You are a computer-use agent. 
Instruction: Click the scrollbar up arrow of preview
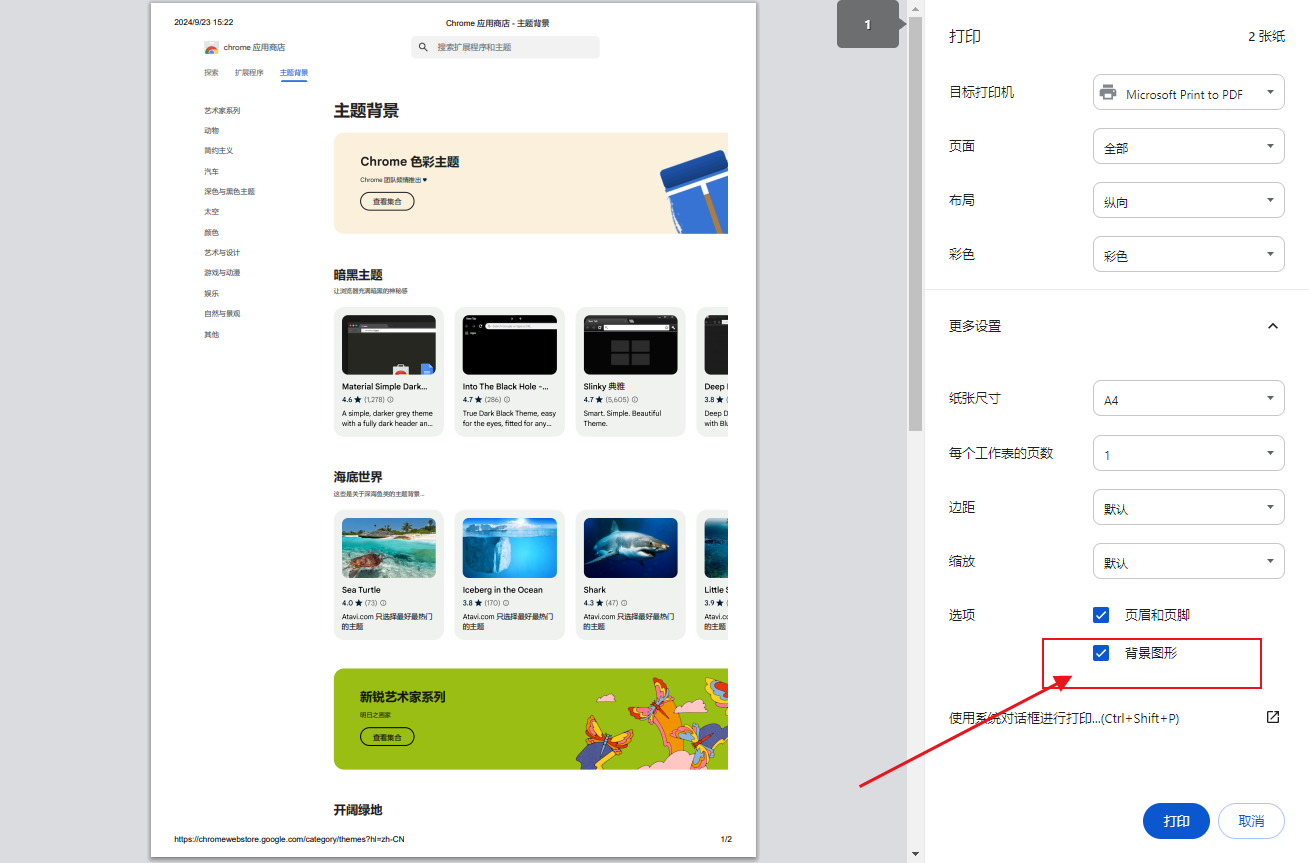915,8
